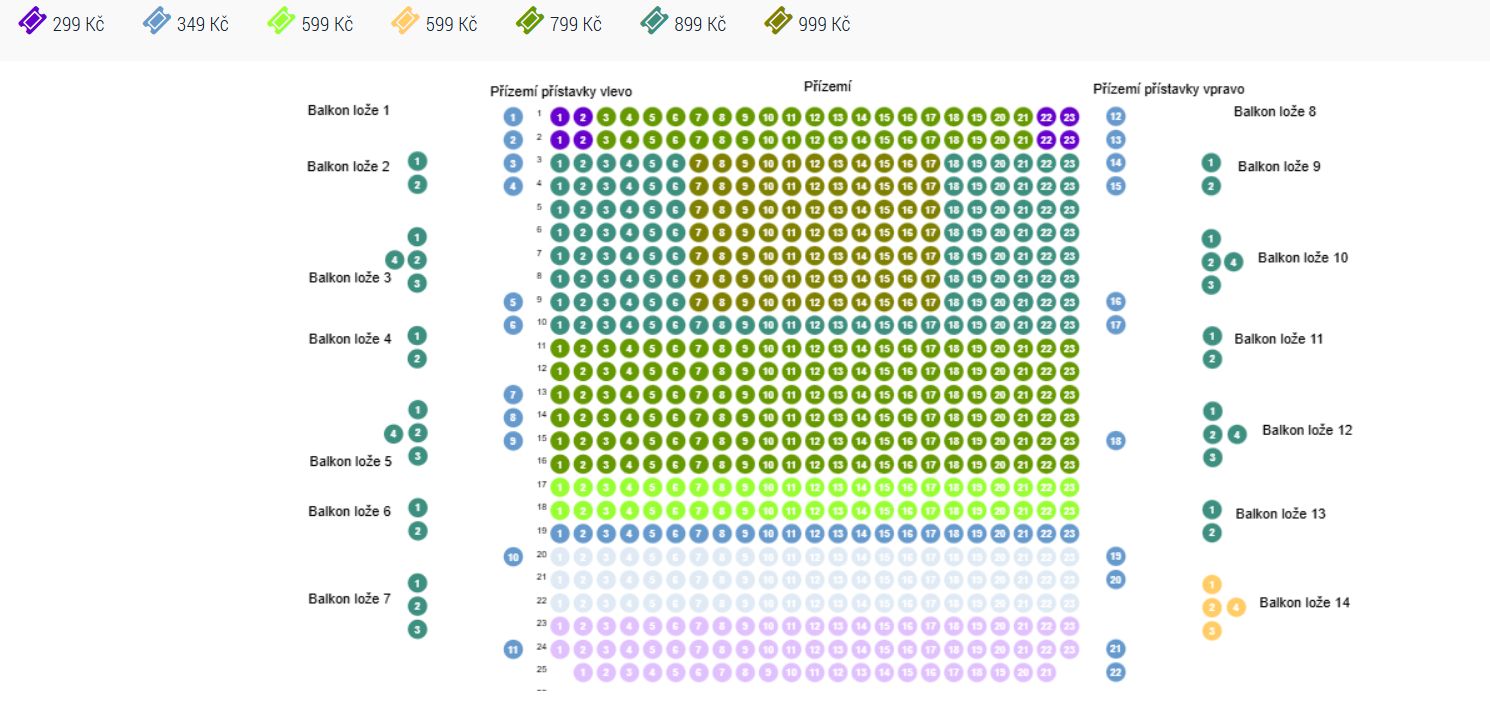Select seat 18 in Přízemí přístavky vpravo
The image size is (1490, 711).
[x=1116, y=441]
